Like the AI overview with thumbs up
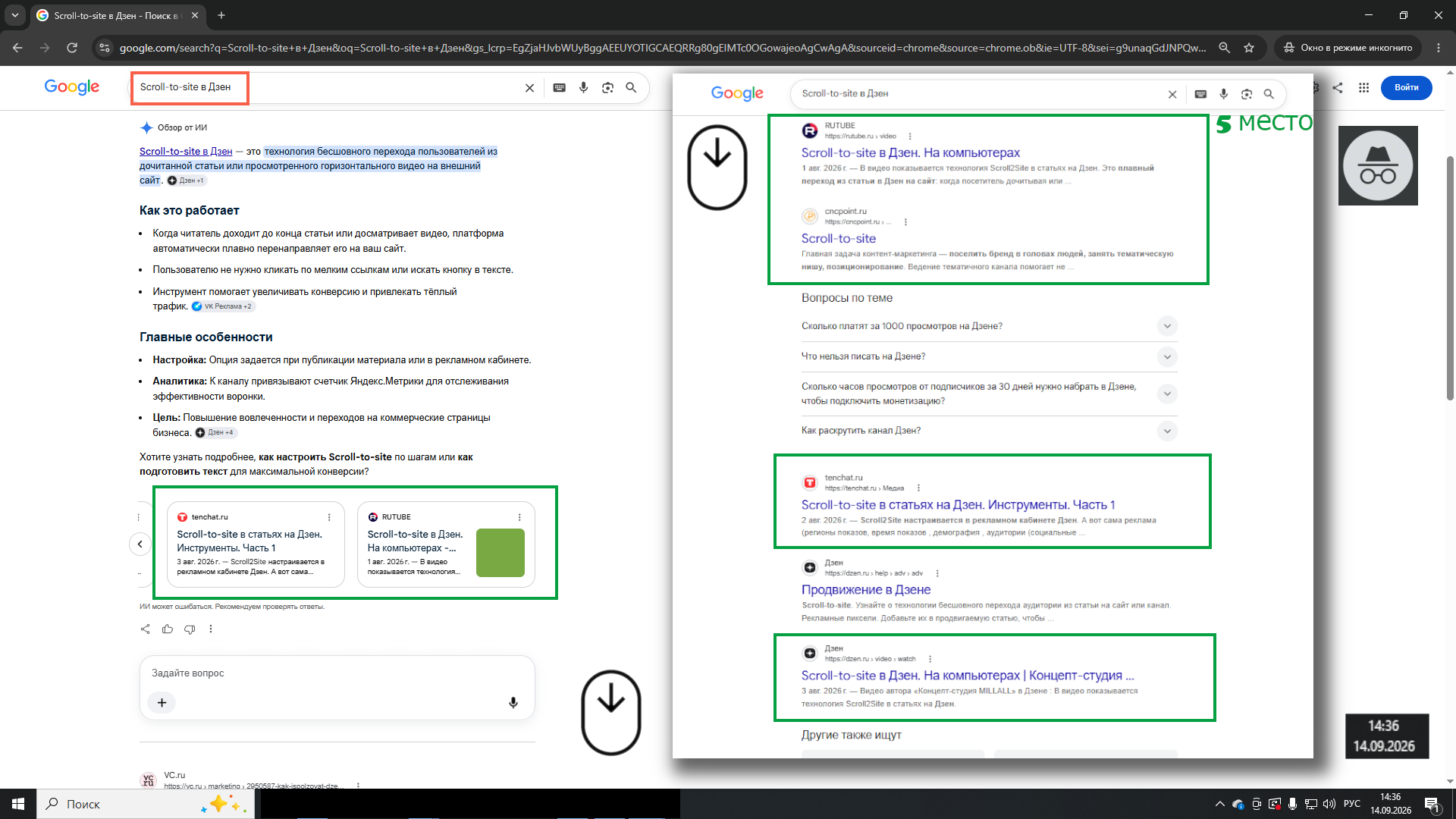Screen dimensions: 1456x819 tap(168, 629)
